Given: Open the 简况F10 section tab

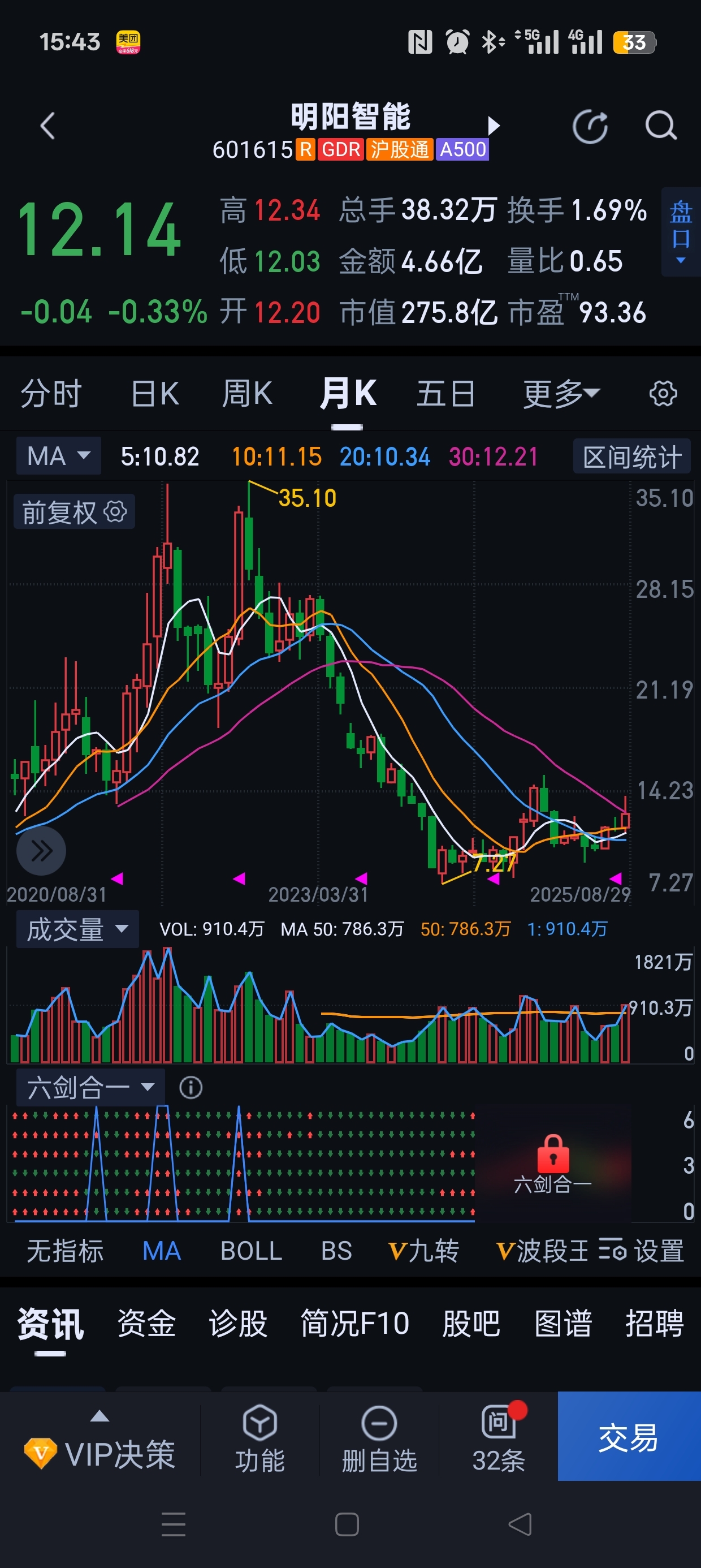Looking at the screenshot, I should click(355, 1325).
